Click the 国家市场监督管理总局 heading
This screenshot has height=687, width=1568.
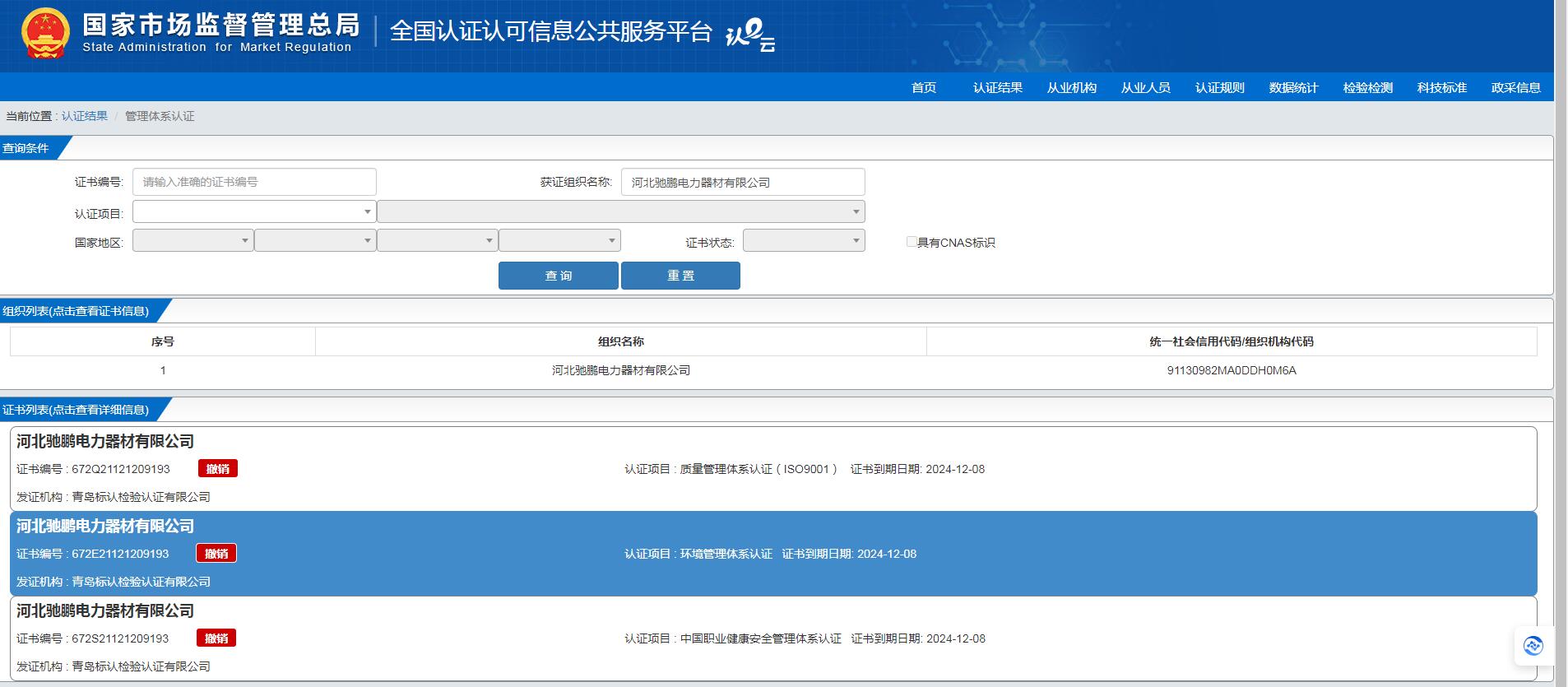point(221,25)
